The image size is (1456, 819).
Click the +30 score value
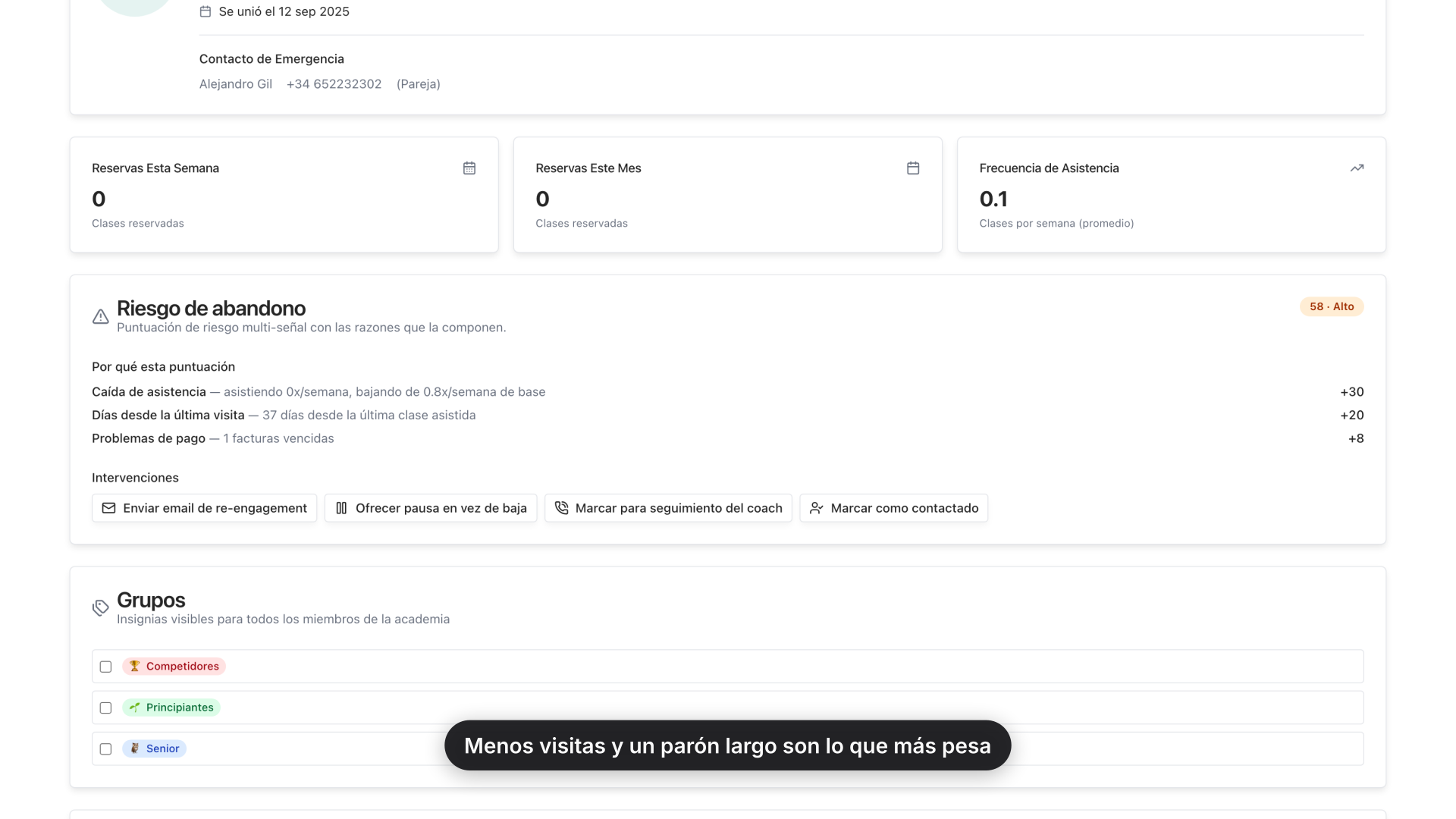tap(1351, 392)
